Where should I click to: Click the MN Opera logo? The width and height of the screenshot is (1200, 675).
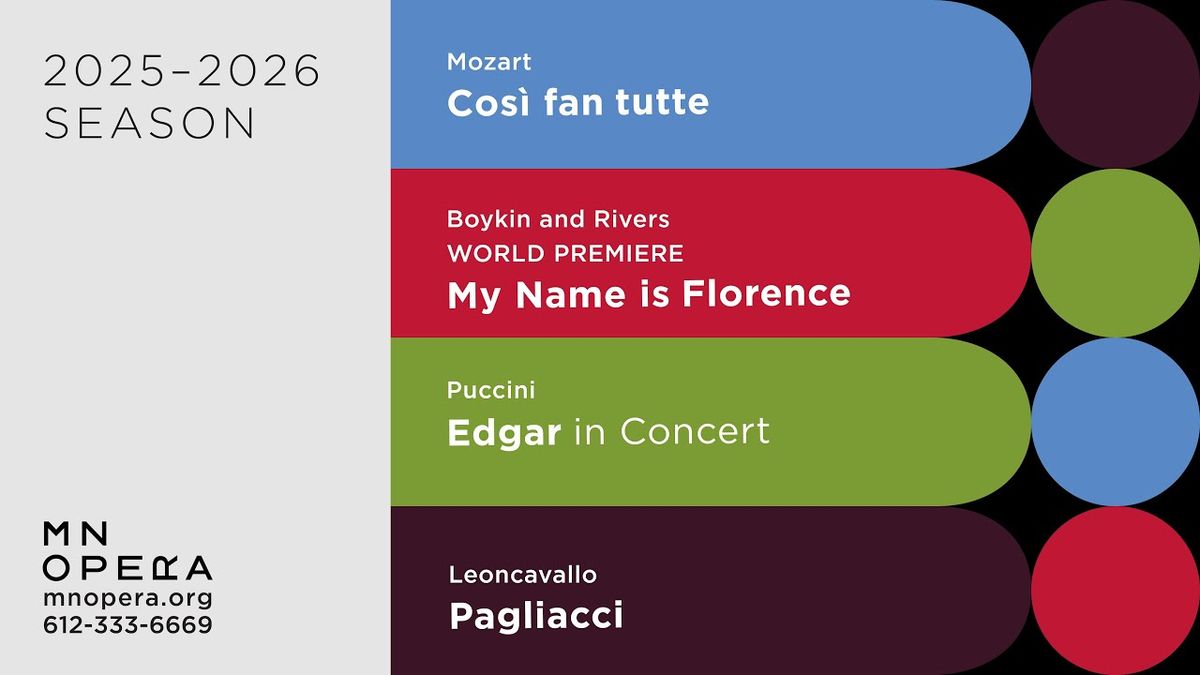pos(127,550)
